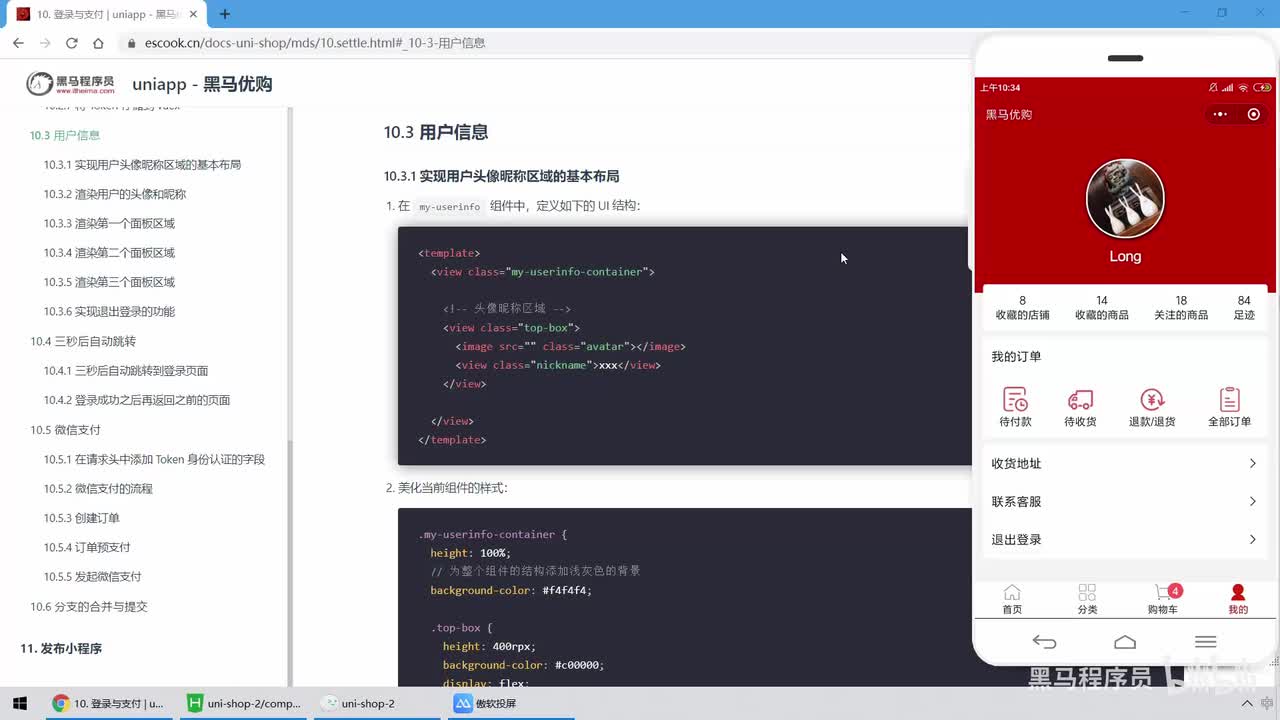Open 10.6 分支的合并与提交

[89, 606]
